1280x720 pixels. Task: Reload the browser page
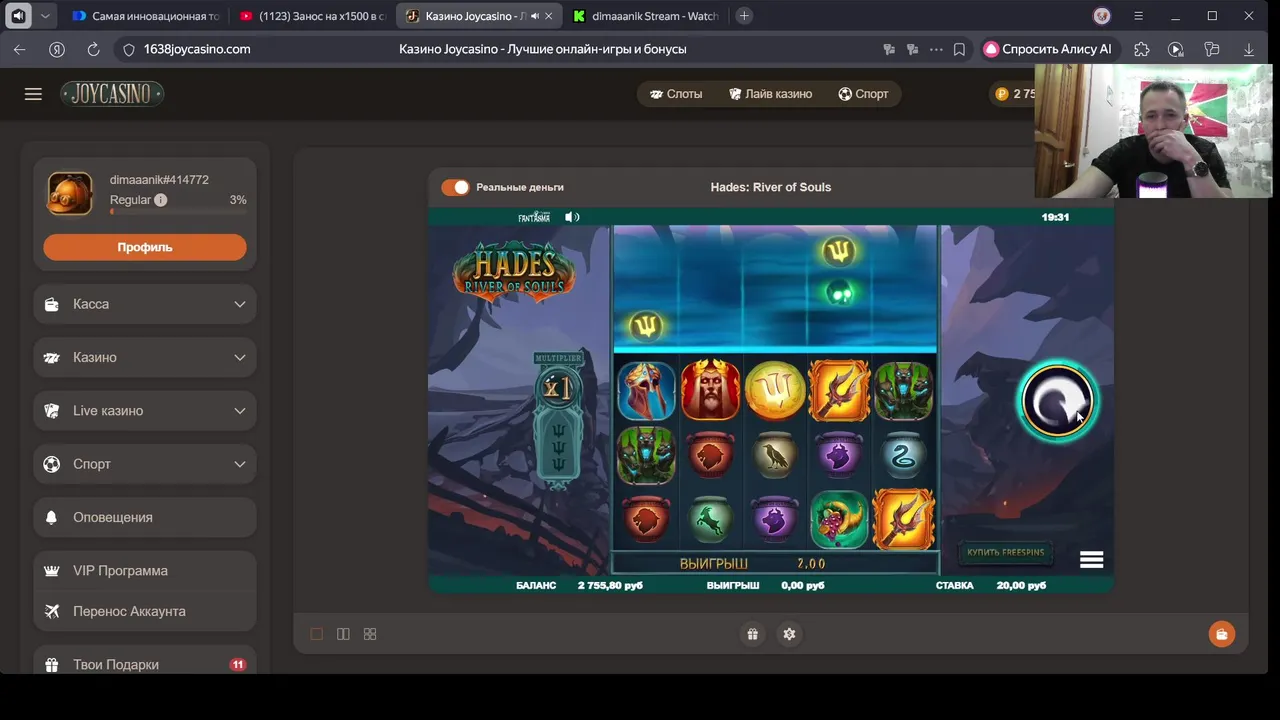tap(93, 49)
